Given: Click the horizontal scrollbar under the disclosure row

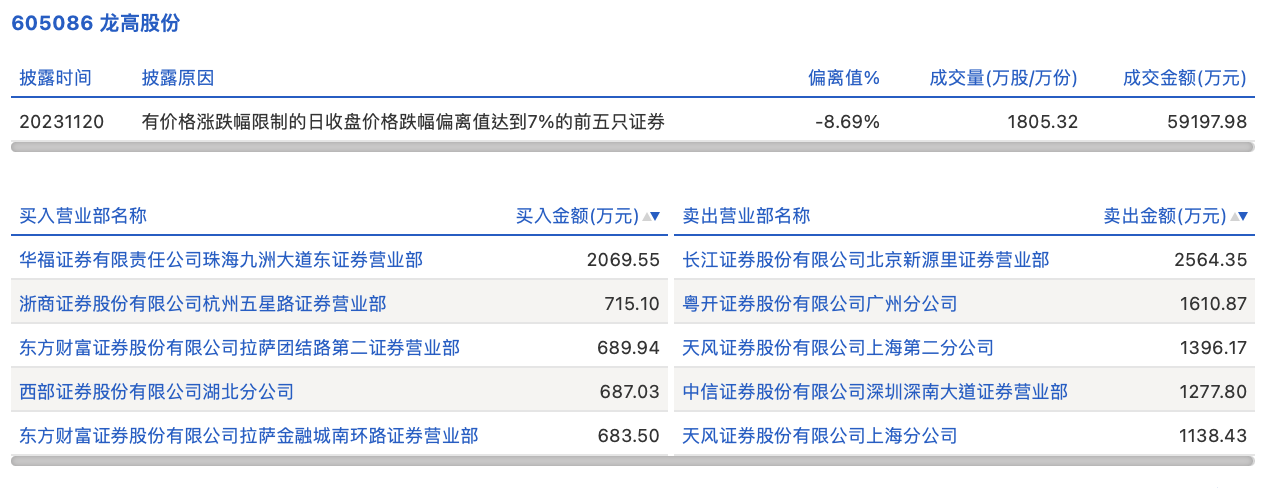Looking at the screenshot, I should [632, 147].
